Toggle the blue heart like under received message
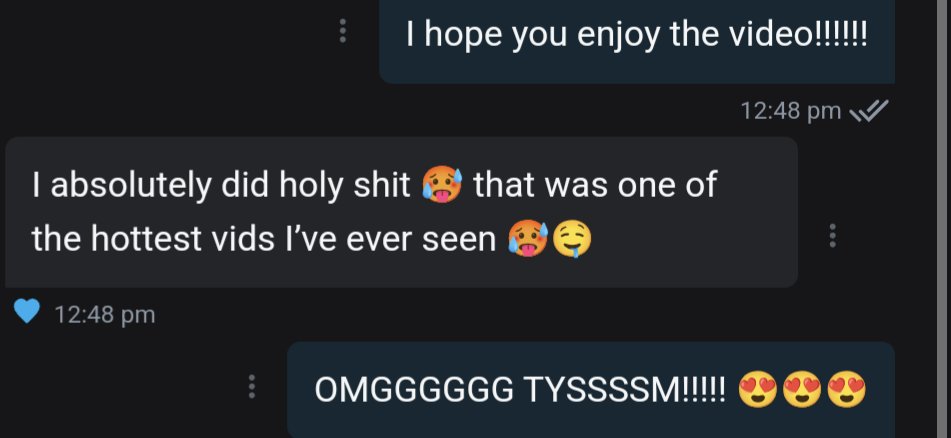The width and height of the screenshot is (951, 438). coord(27,312)
